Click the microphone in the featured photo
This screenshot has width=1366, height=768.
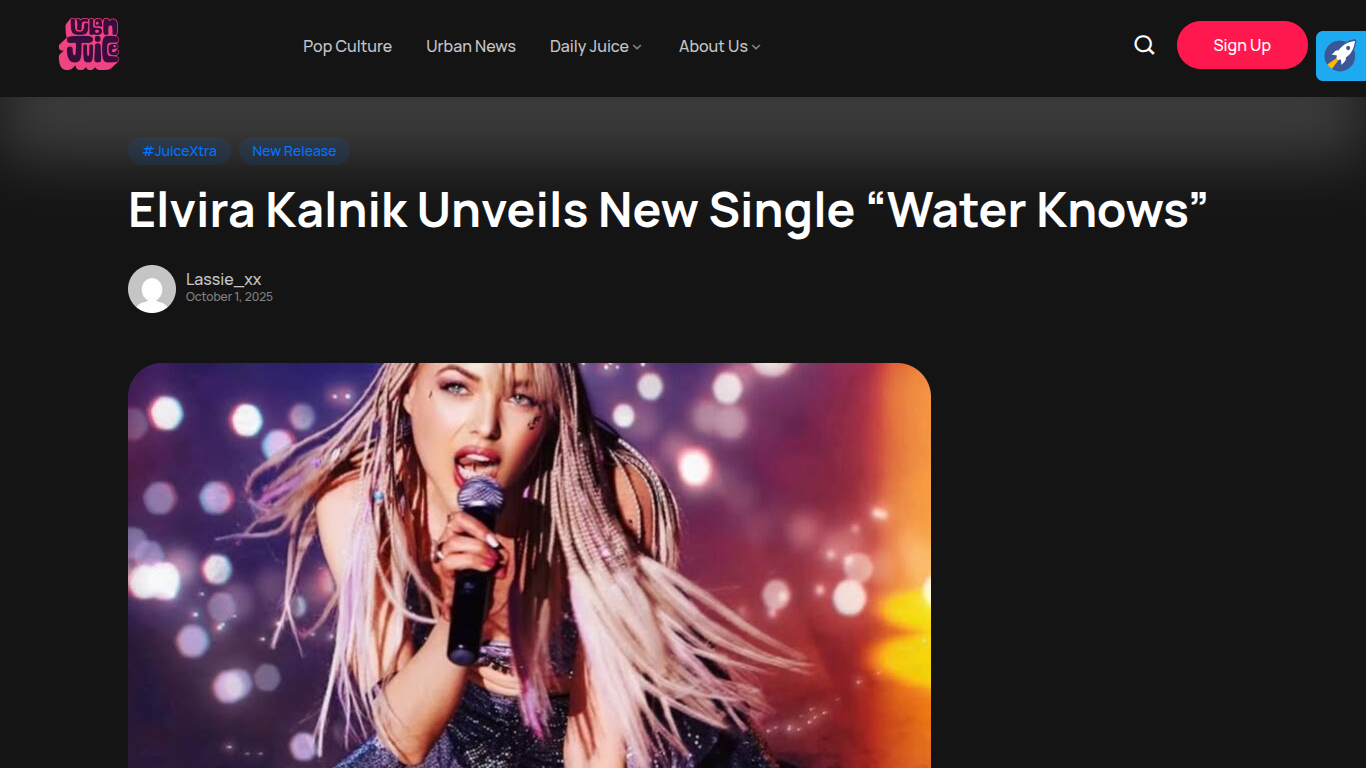tap(476, 568)
